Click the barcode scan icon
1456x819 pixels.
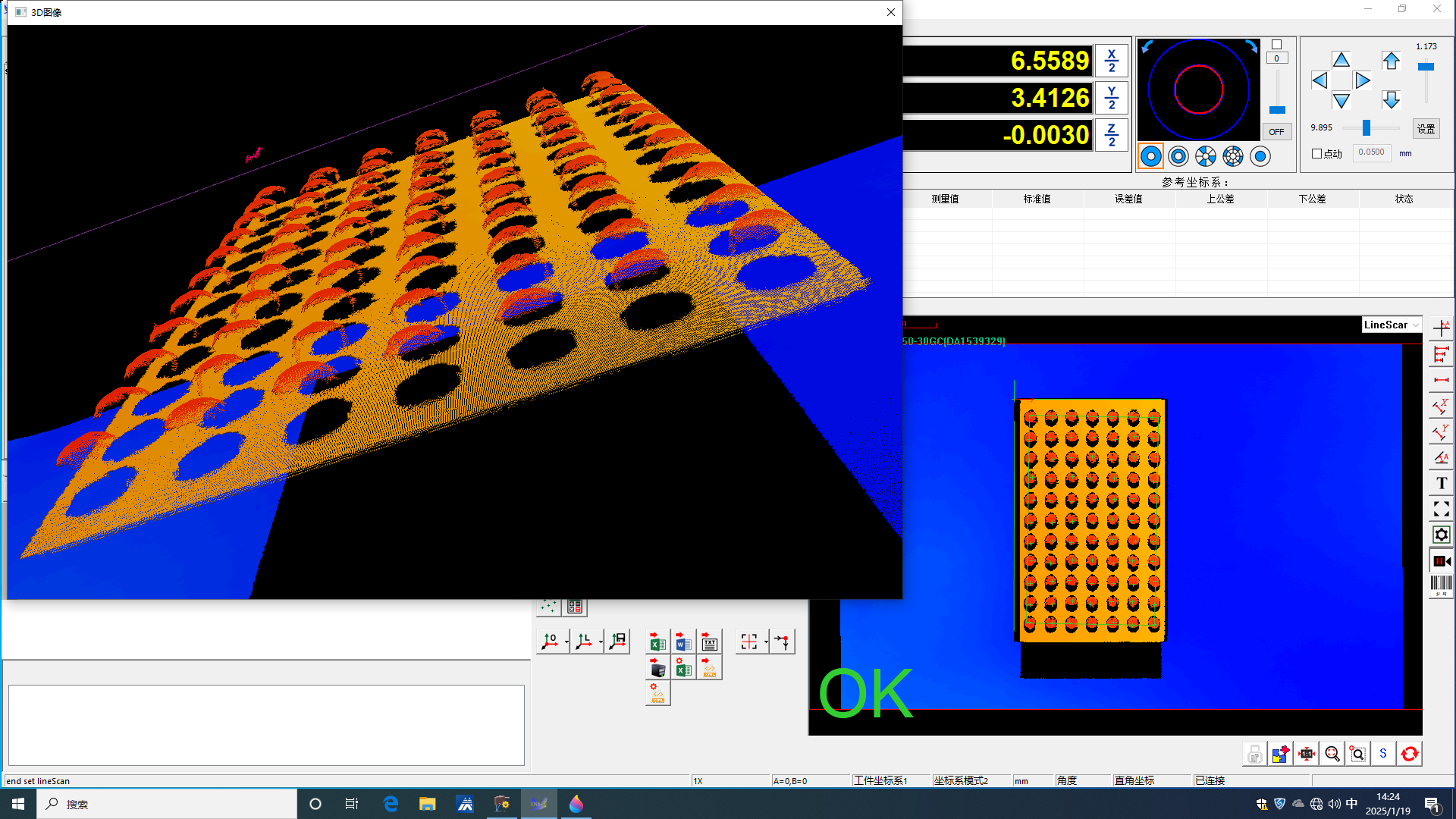(1441, 583)
